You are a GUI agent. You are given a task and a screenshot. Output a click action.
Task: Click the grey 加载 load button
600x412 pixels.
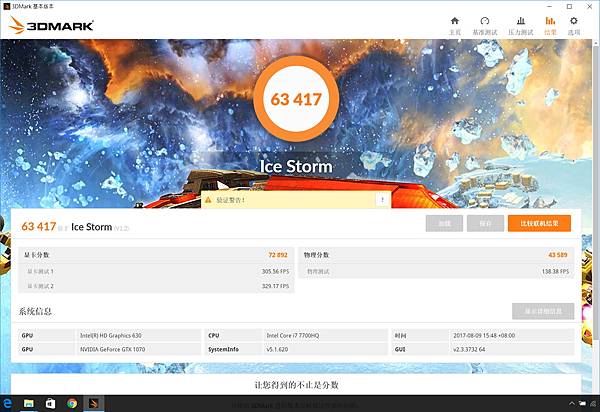[444, 223]
